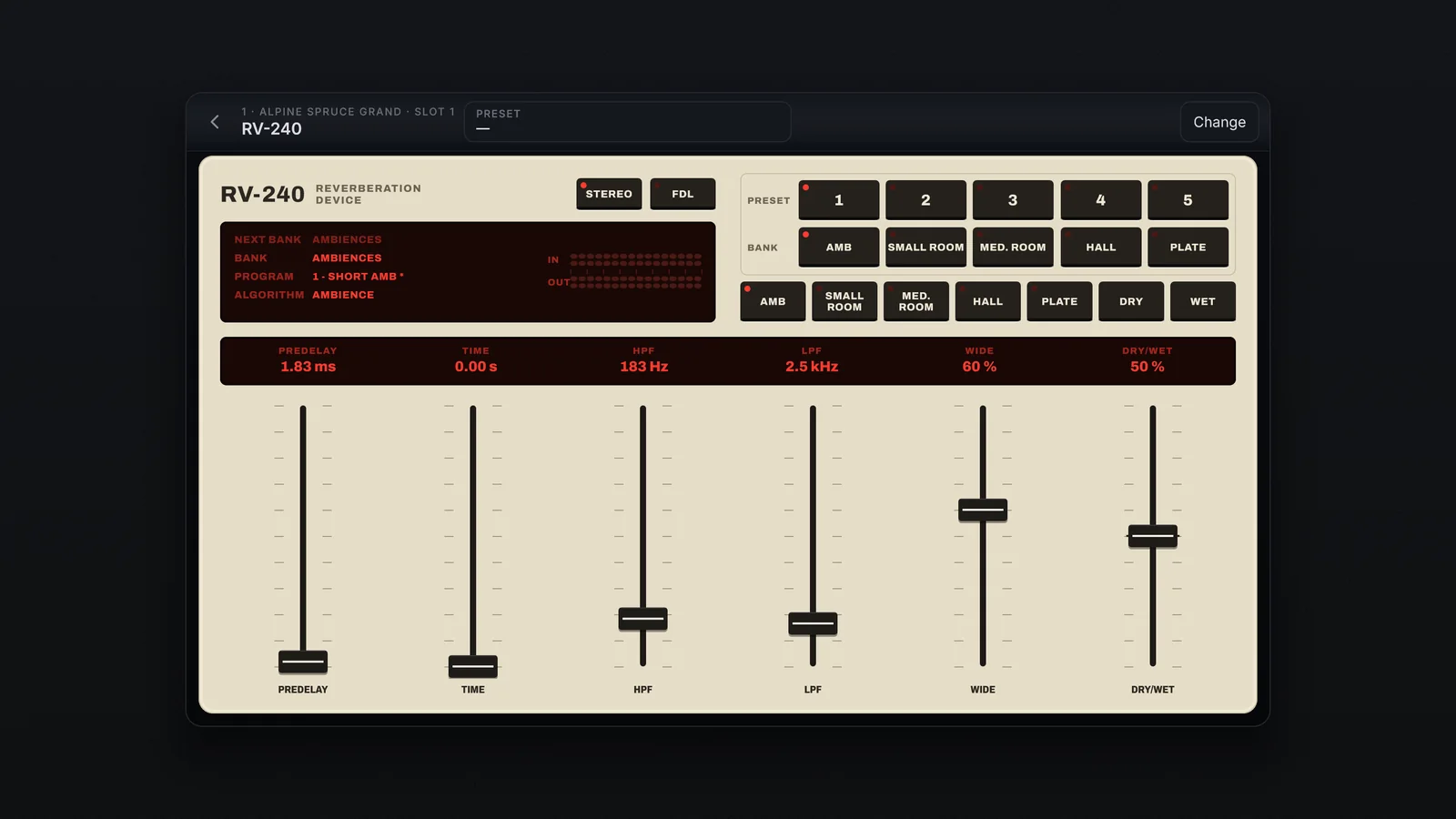Go back with the left chevron arrow

pos(215,122)
